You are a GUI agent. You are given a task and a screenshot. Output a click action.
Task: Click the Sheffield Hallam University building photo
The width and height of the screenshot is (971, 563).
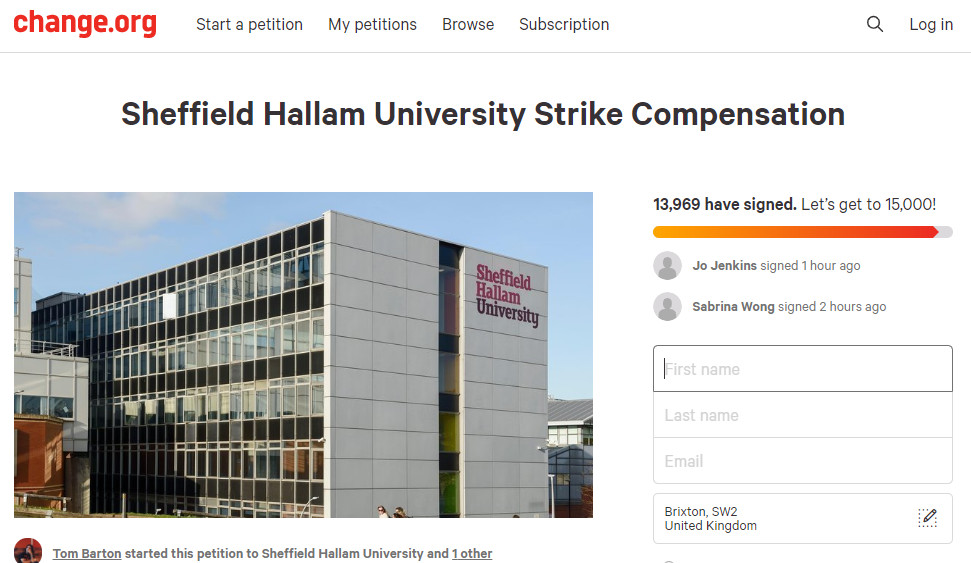coord(303,355)
